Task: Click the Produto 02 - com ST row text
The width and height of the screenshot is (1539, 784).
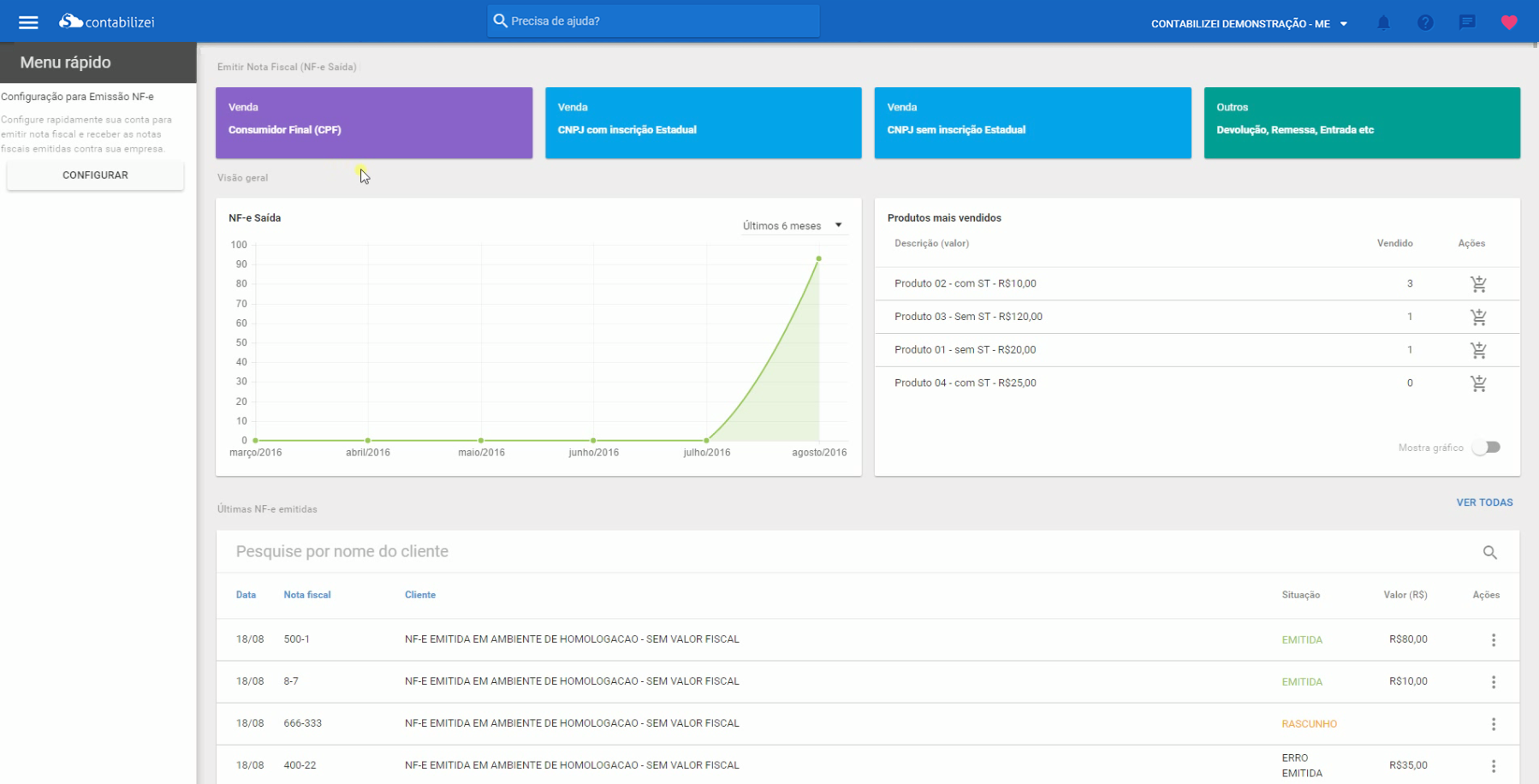Action: [x=966, y=283]
